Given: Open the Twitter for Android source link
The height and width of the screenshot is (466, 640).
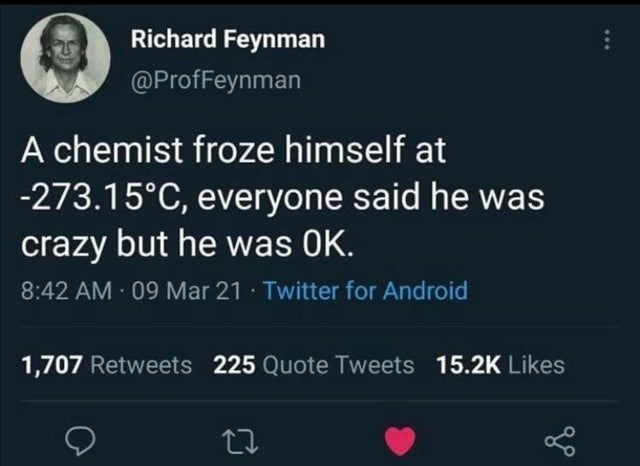Looking at the screenshot, I should 366,291.
